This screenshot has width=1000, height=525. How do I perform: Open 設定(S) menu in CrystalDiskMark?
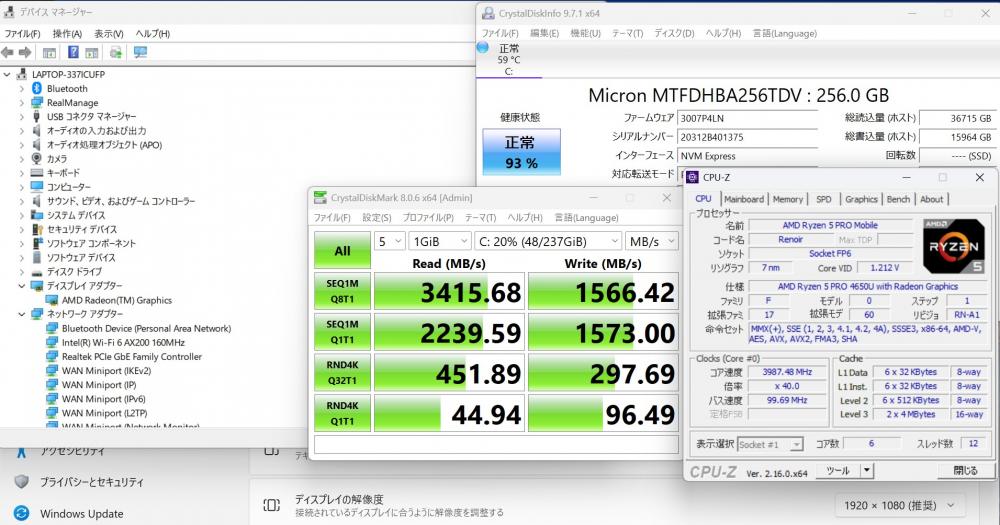click(x=377, y=218)
